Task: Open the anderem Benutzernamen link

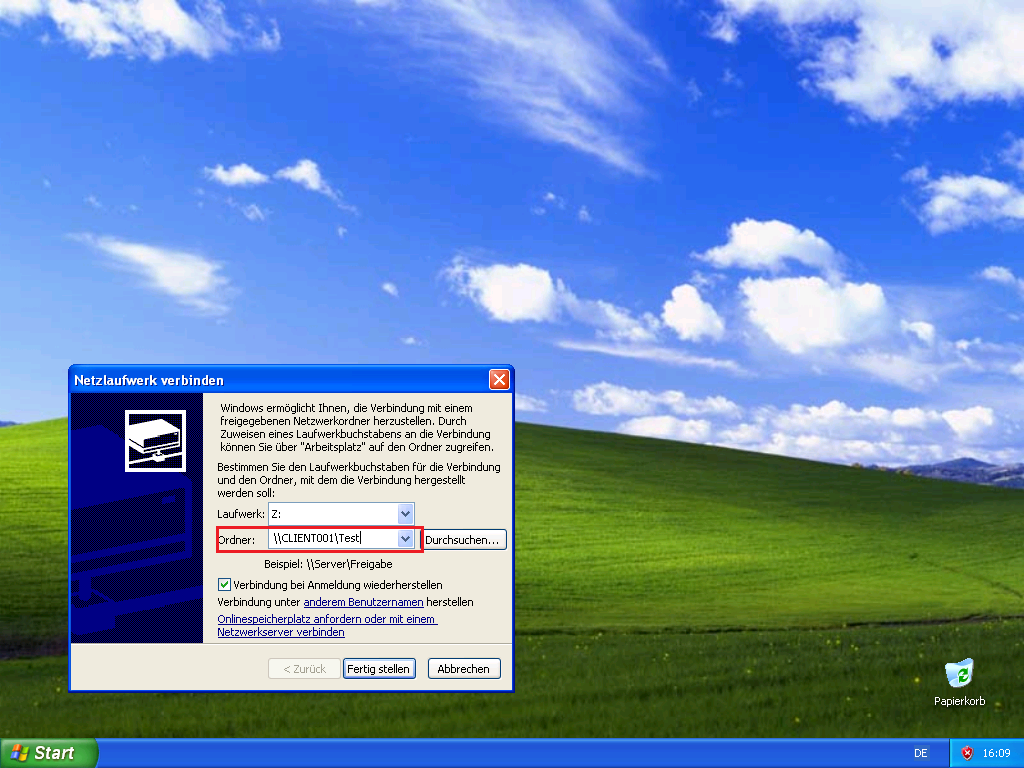Action: tap(363, 602)
